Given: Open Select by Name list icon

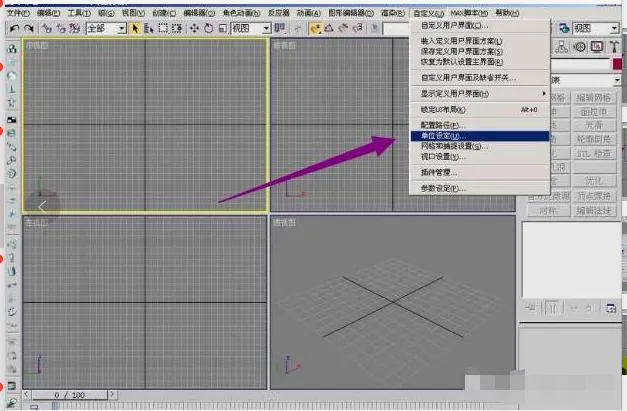Looking at the screenshot, I should 149,28.
